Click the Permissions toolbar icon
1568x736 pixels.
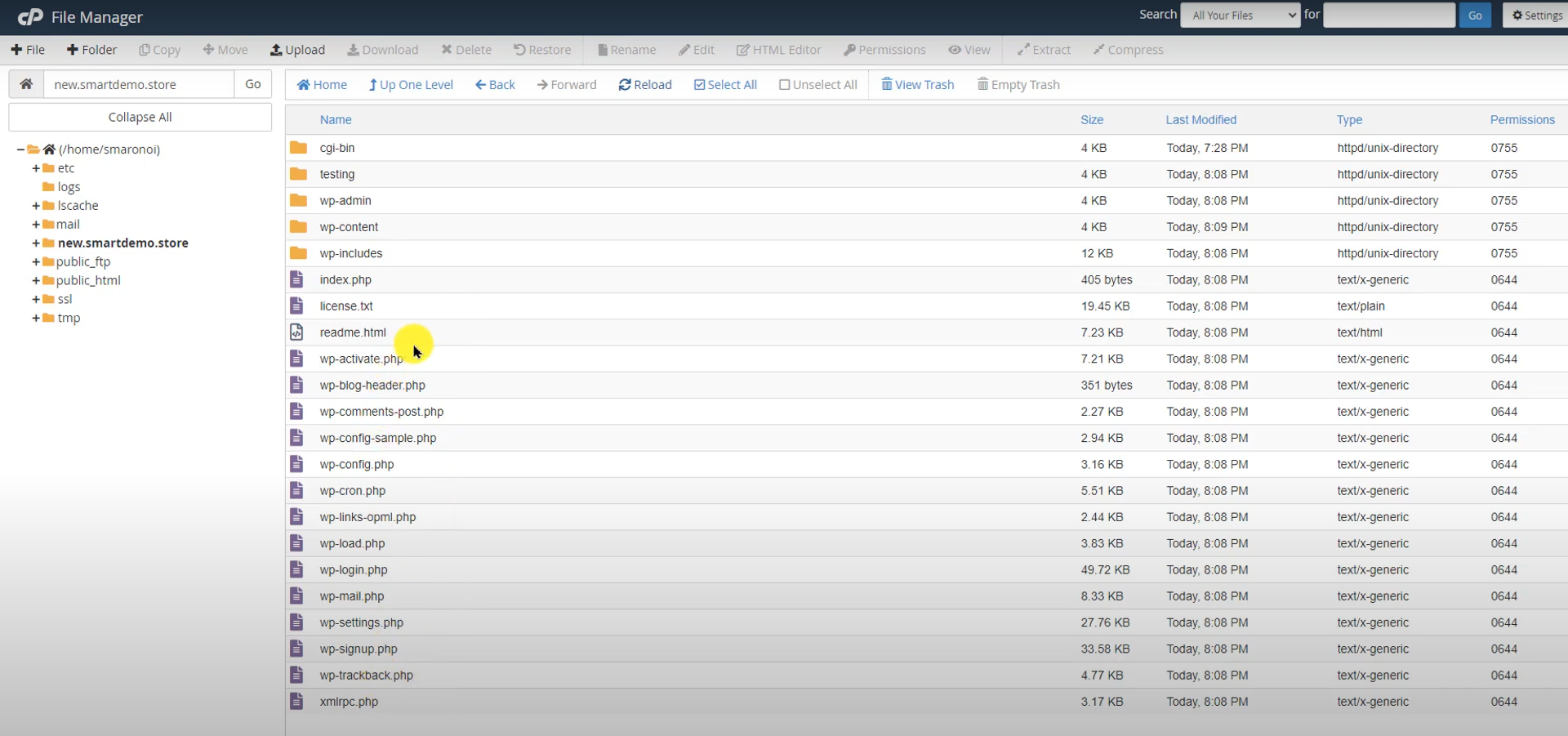point(884,49)
